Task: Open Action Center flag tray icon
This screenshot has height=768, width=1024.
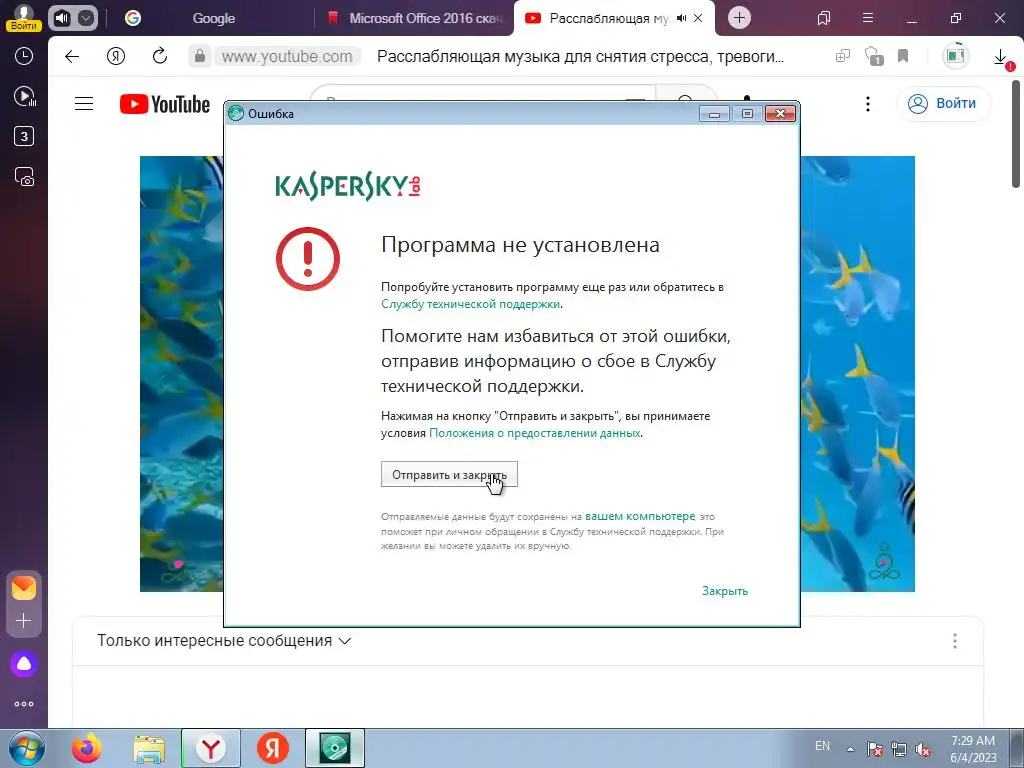Action: pos(875,749)
